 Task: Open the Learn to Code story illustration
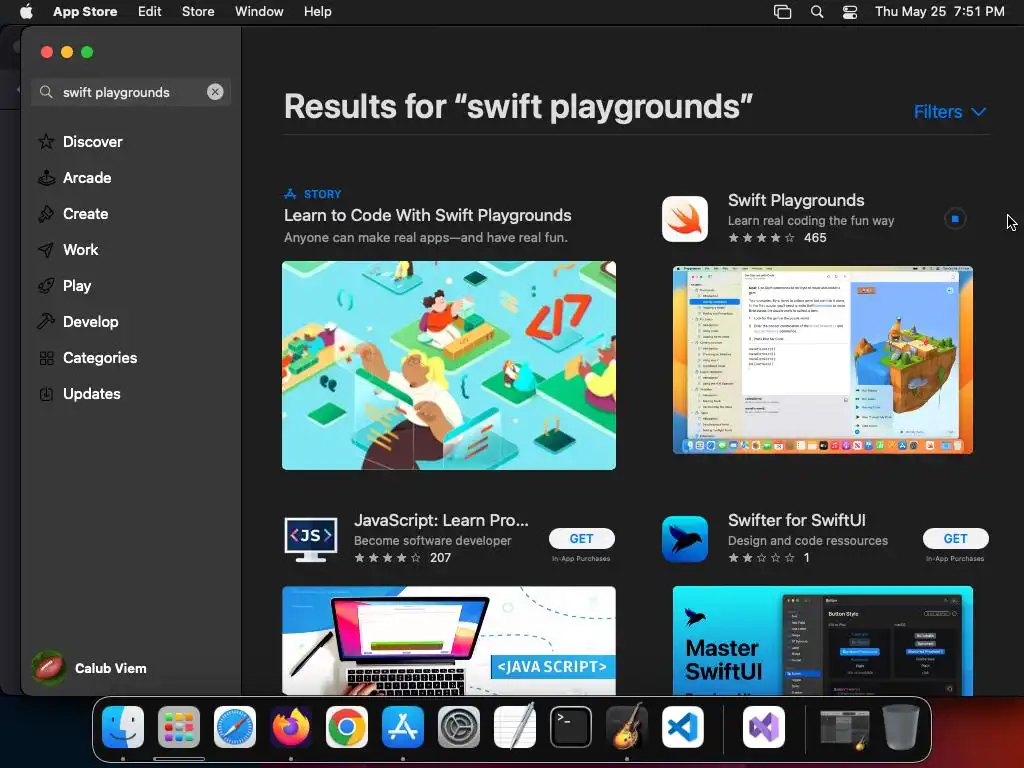click(x=449, y=365)
